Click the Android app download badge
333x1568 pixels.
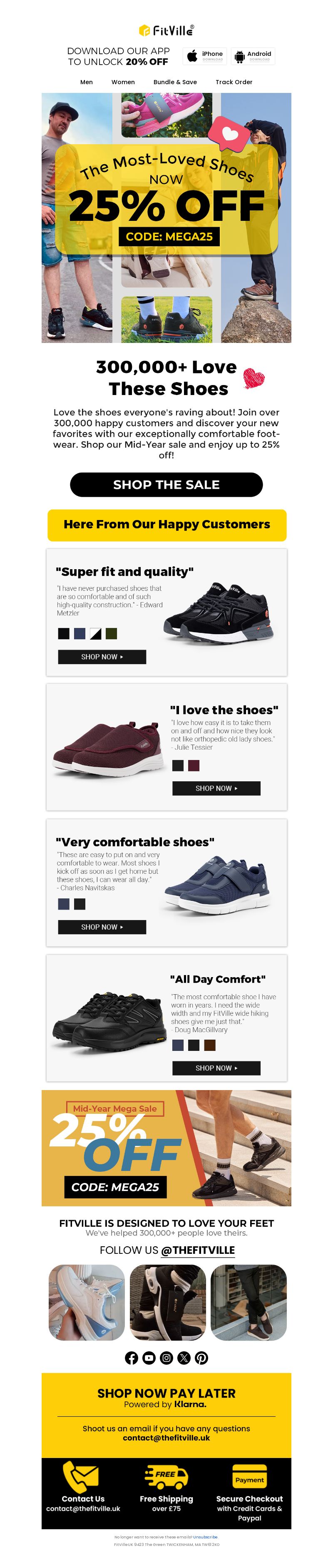coord(253,56)
